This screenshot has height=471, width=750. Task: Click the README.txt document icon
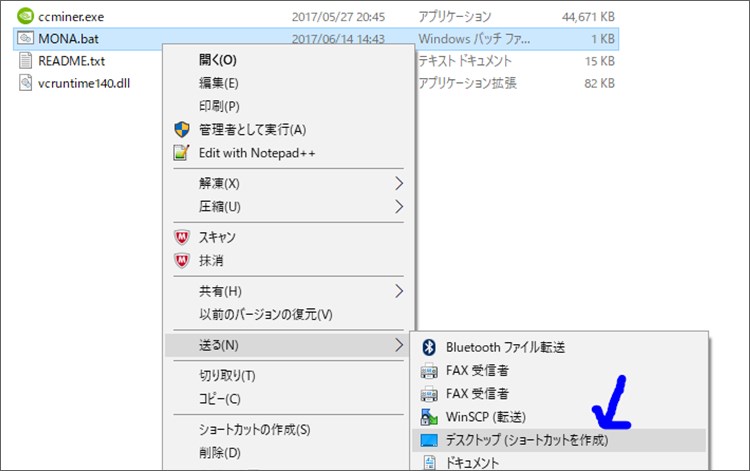point(25,61)
